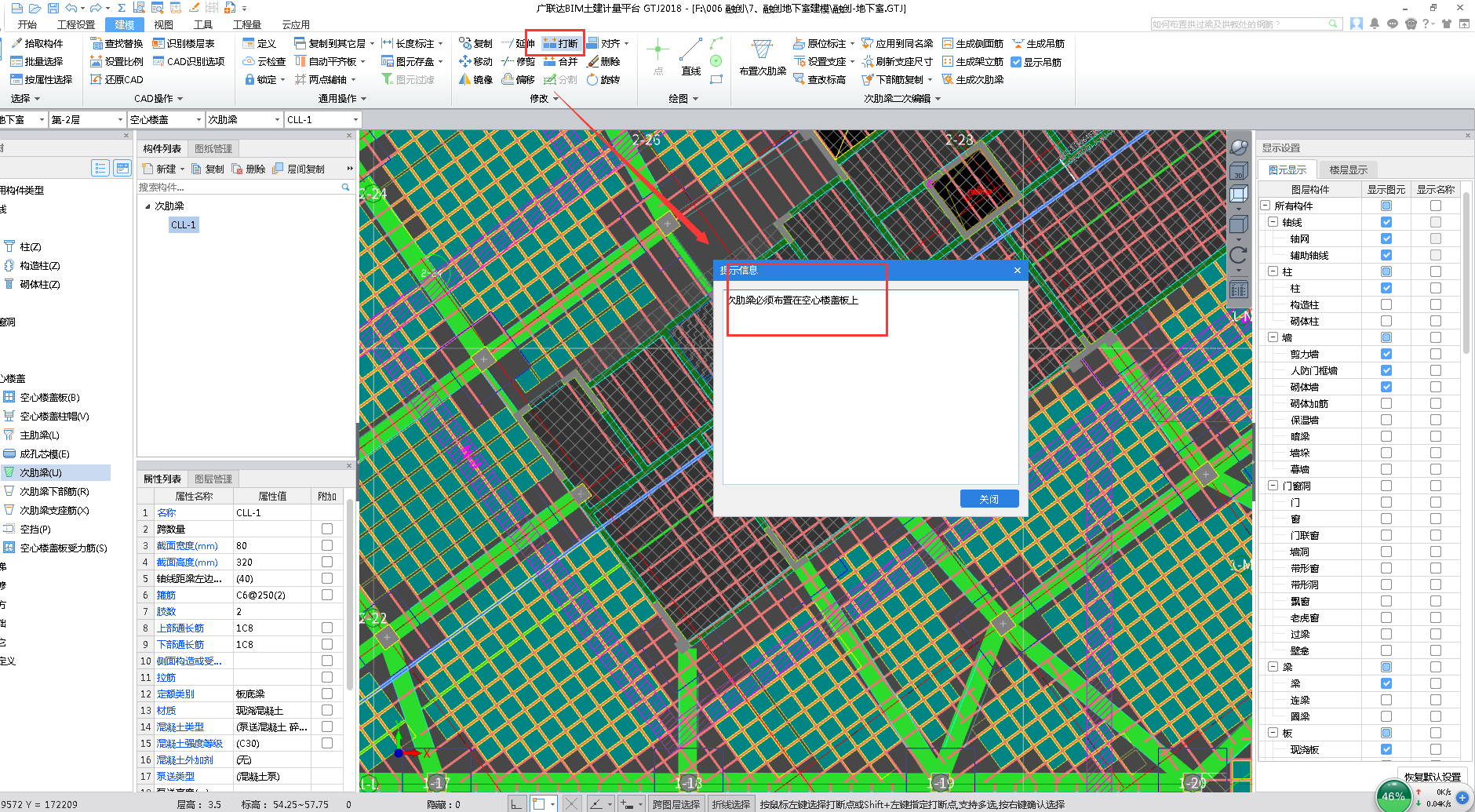1475x812 pixels.
Task: Click 生成吊筋 tool
Action: (x=1039, y=43)
